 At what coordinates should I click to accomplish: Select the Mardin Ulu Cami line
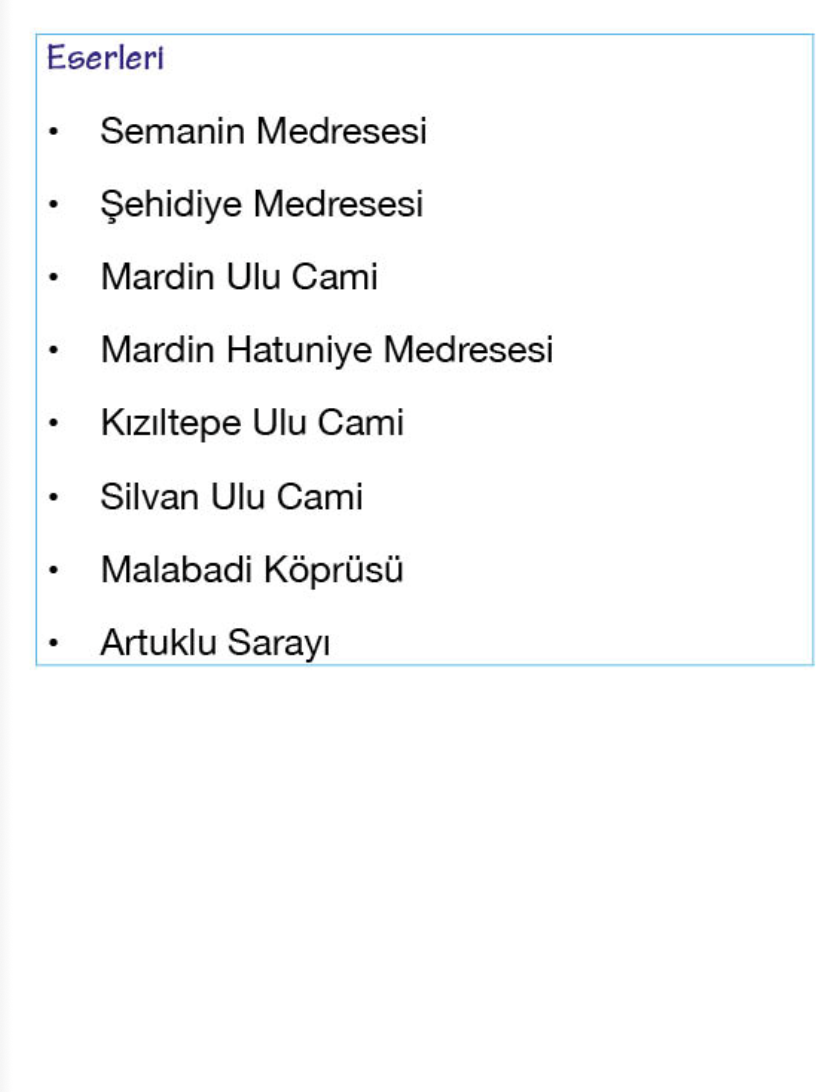(x=239, y=277)
